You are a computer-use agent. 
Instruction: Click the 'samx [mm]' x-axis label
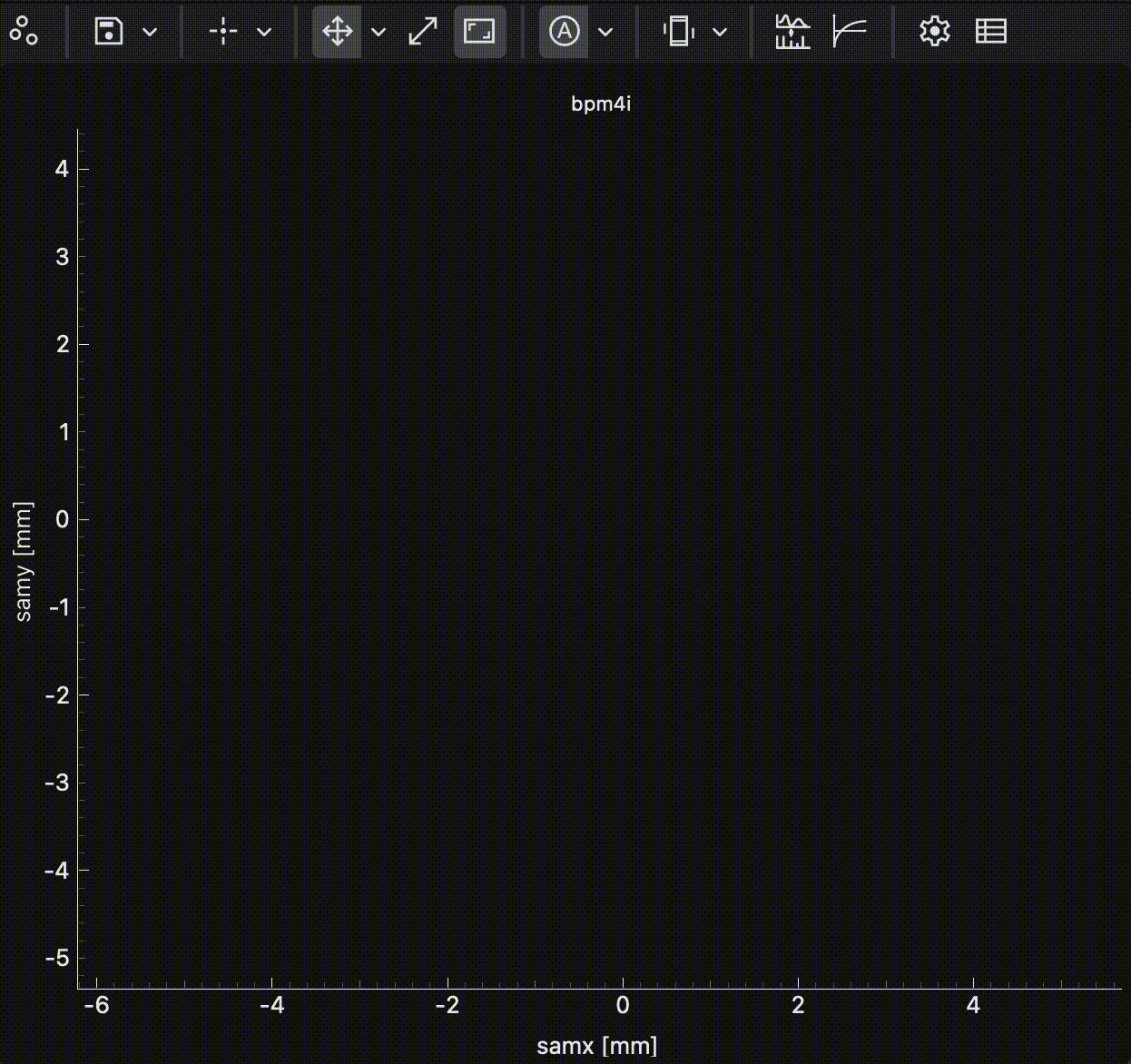(596, 1046)
